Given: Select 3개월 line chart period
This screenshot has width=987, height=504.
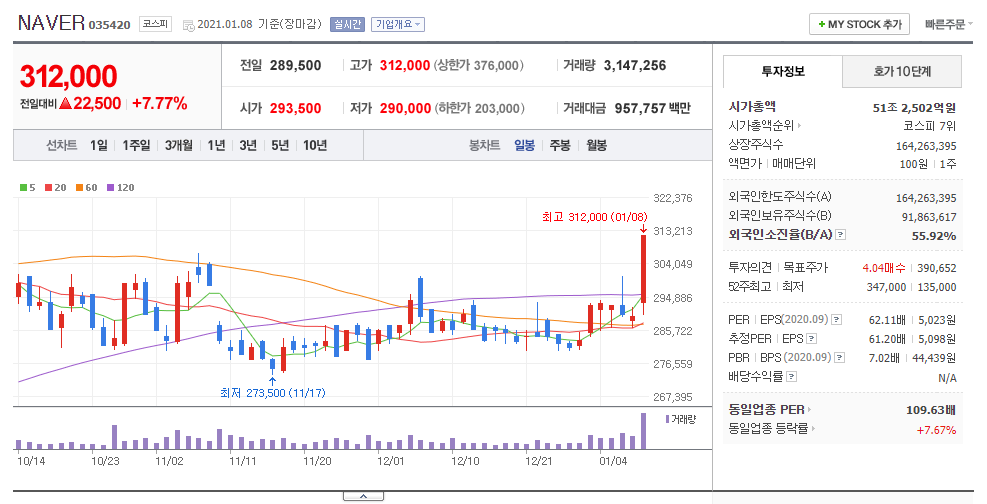Looking at the screenshot, I should click(x=179, y=145).
